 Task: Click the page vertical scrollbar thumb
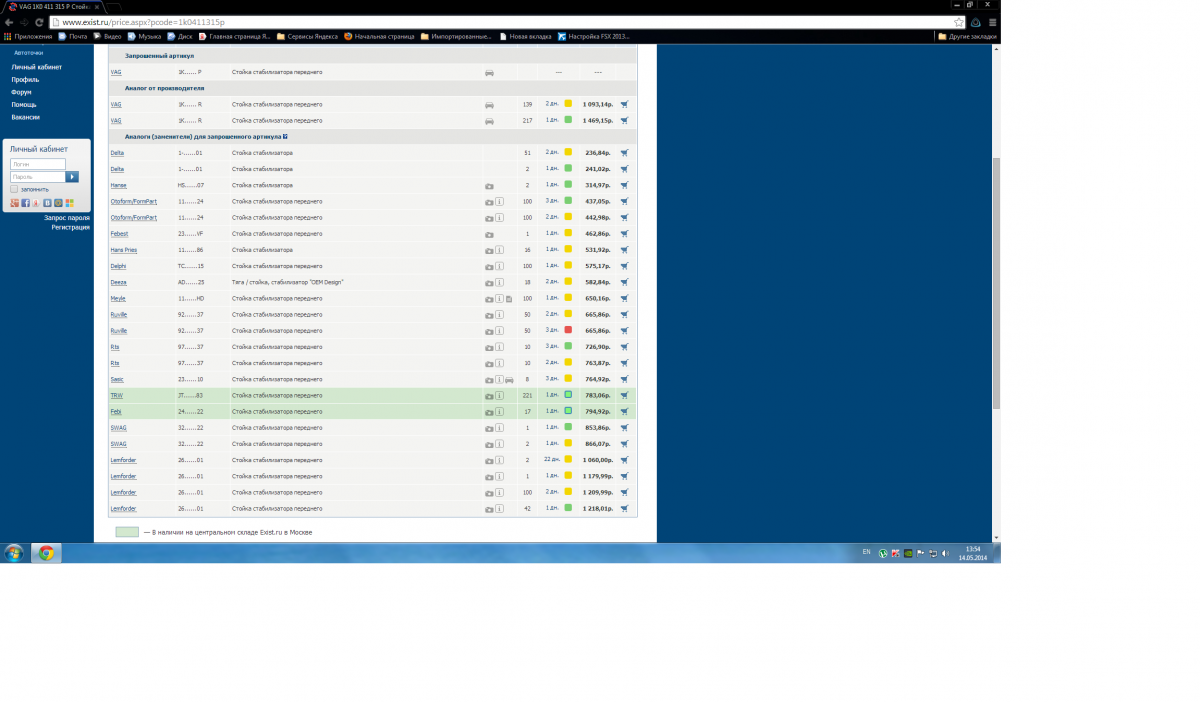[x=996, y=282]
